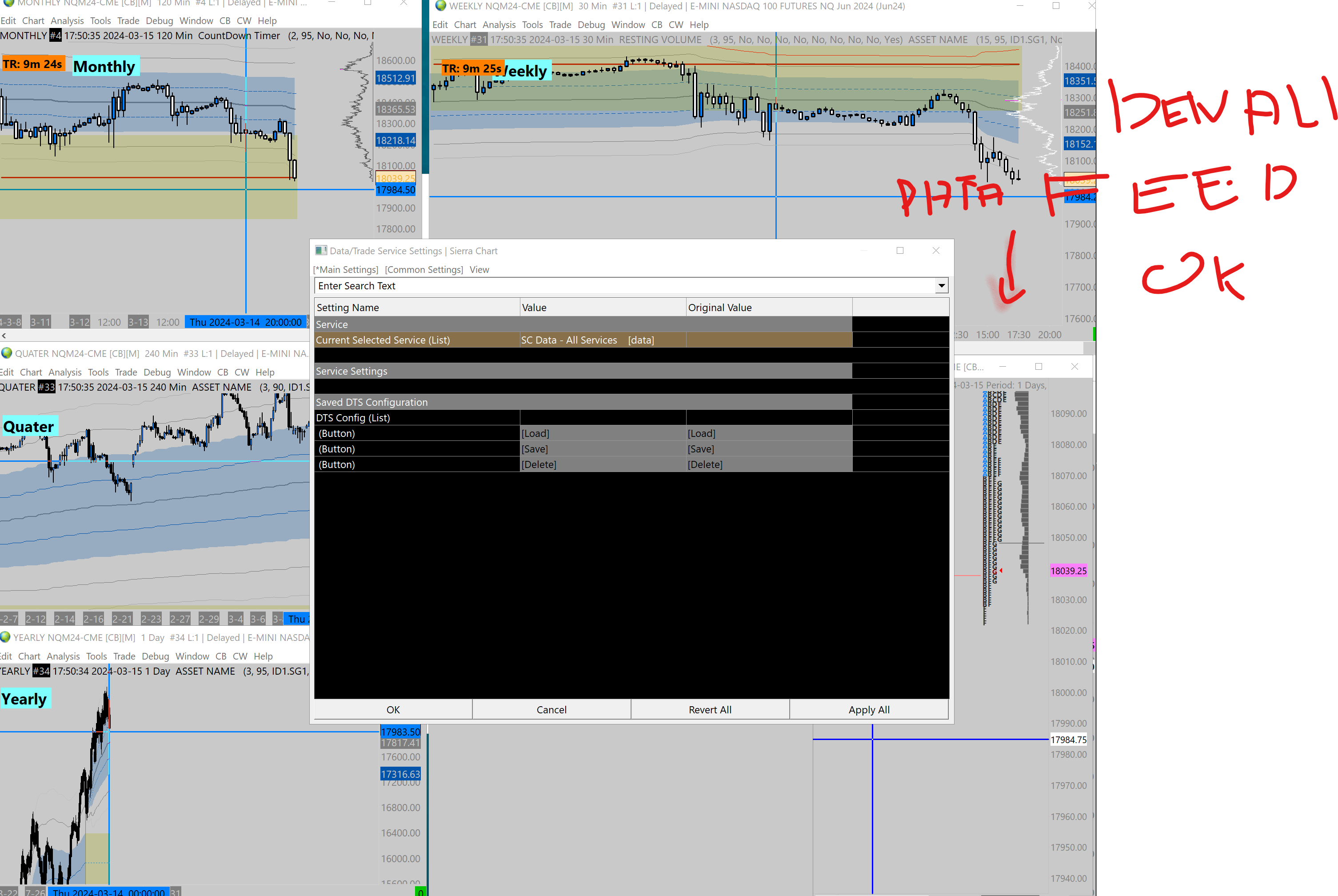
Task: Maximize the WEEKLY chart window
Action: click(1056, 6)
